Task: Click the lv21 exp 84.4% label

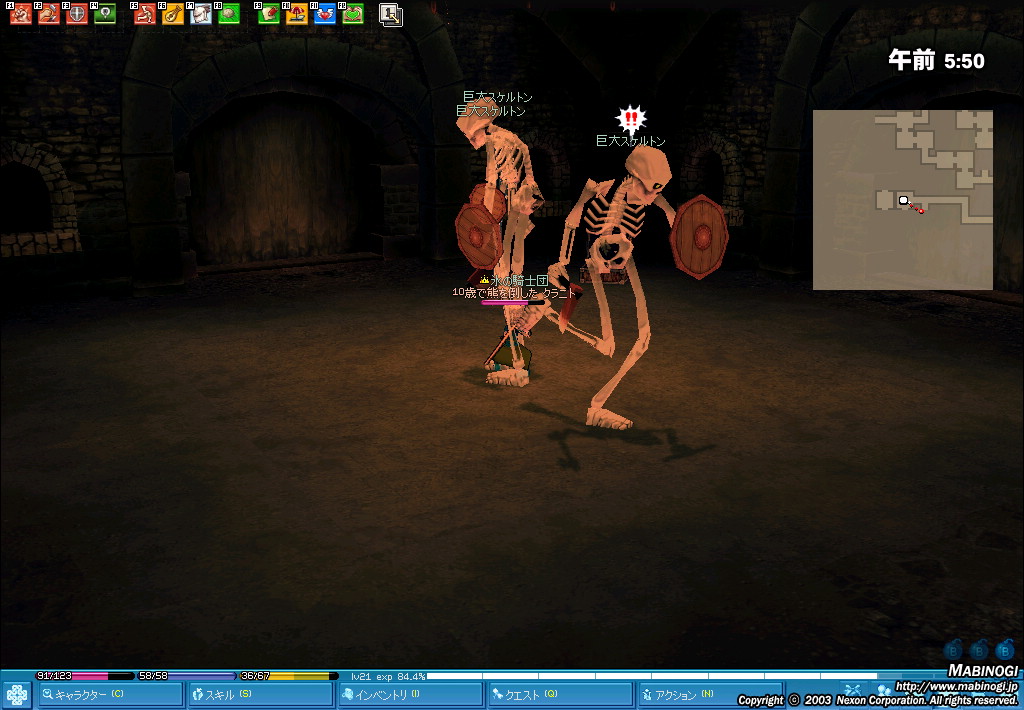Action: (x=388, y=677)
